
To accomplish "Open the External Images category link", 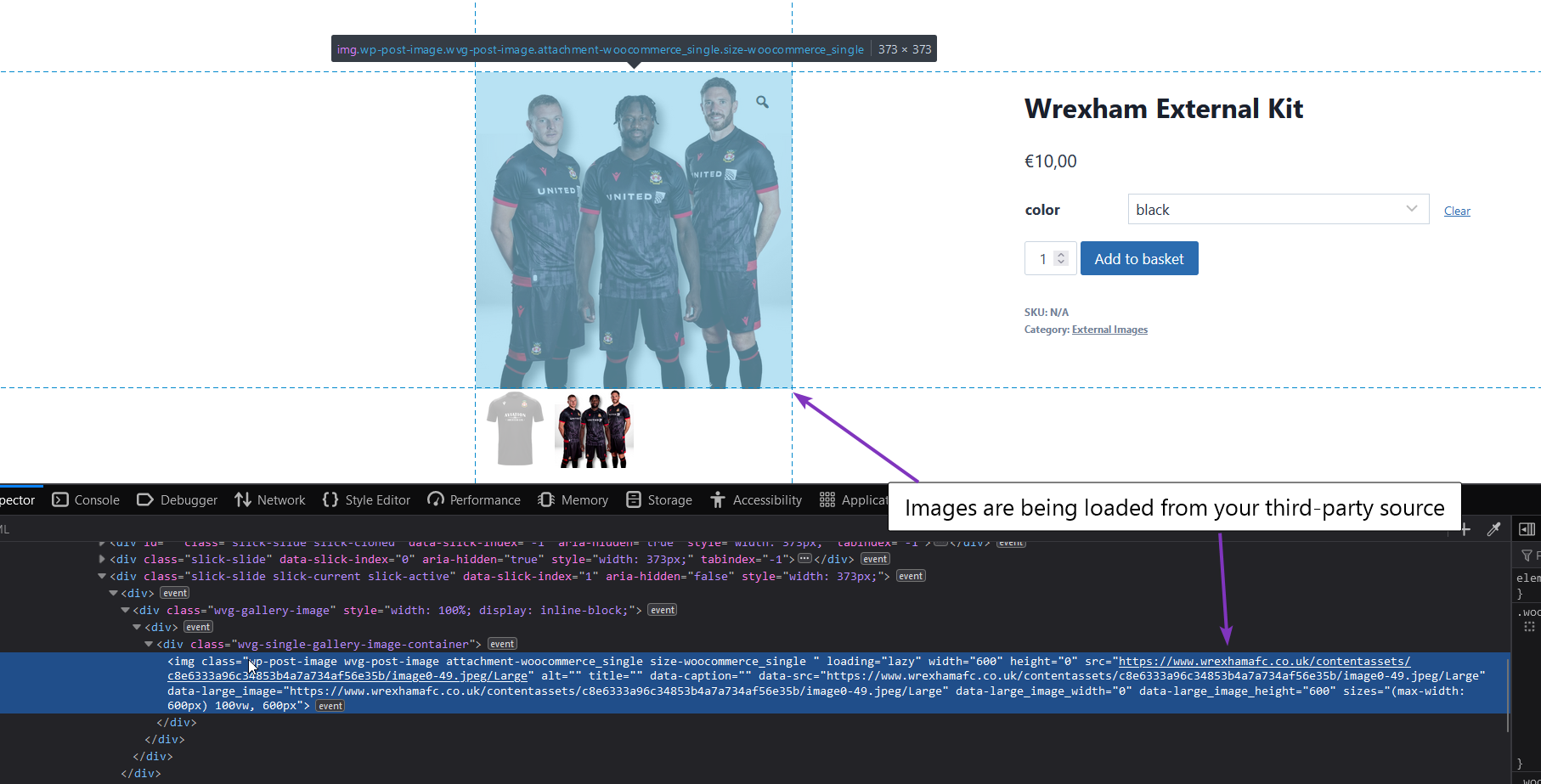I will pyautogui.click(x=1109, y=330).
